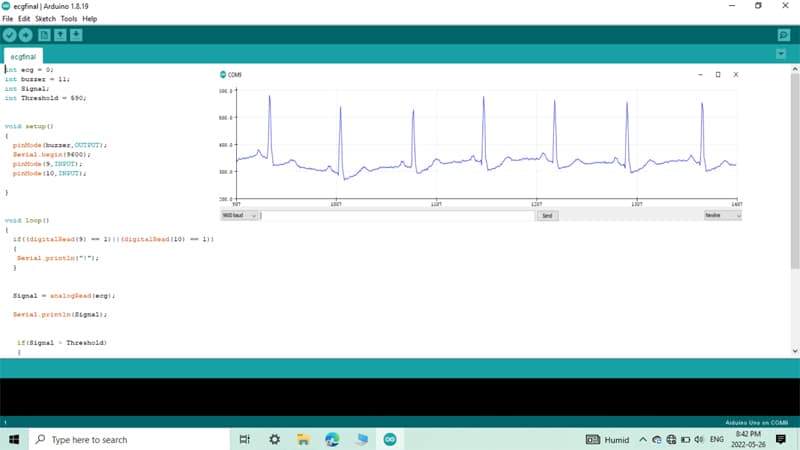Click the Save sketch icon

[77, 35]
